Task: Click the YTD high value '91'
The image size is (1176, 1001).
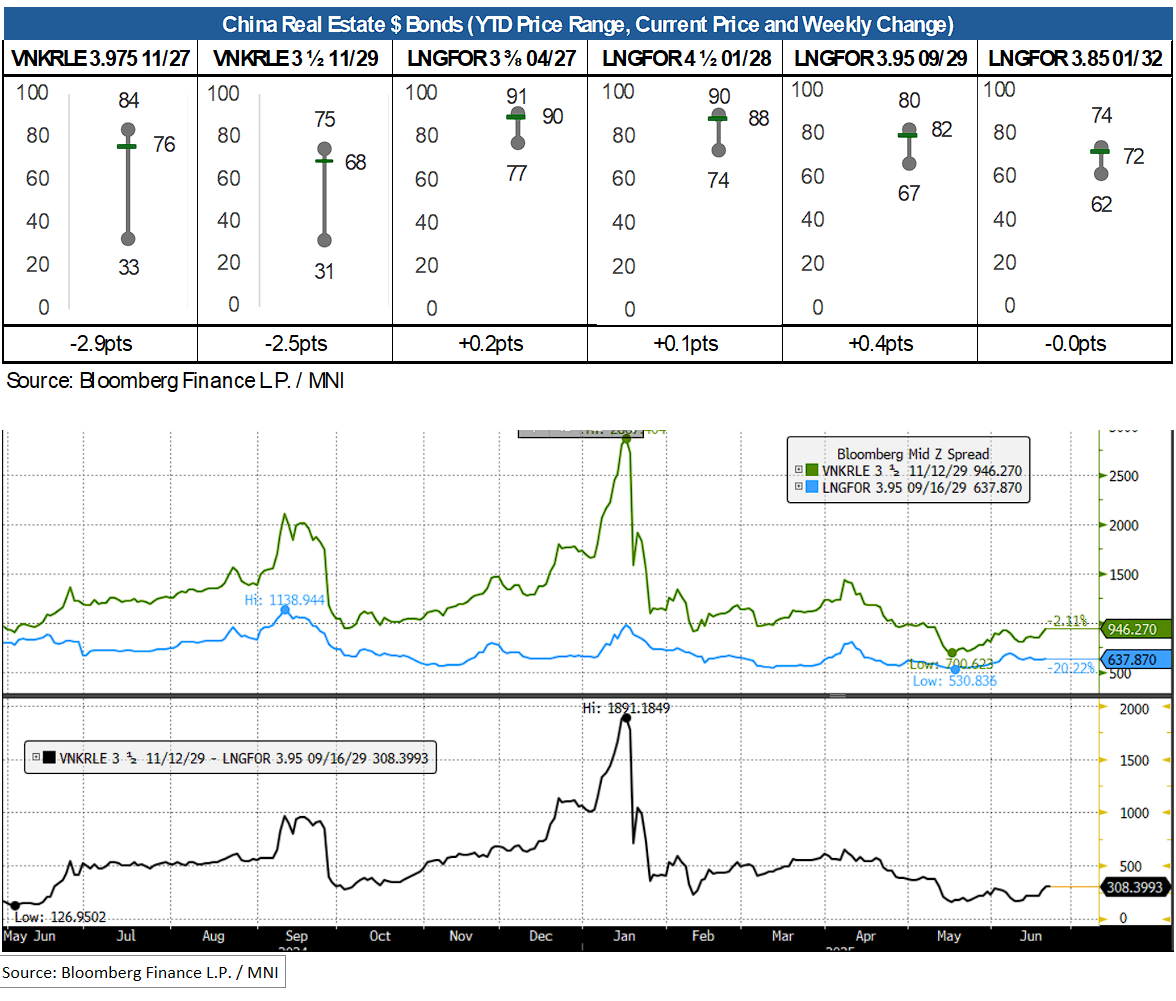Action: (517, 96)
